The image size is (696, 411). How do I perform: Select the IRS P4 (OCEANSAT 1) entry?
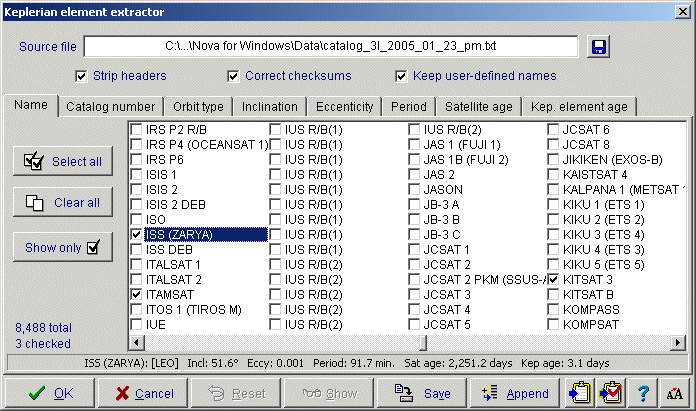(x=207, y=145)
